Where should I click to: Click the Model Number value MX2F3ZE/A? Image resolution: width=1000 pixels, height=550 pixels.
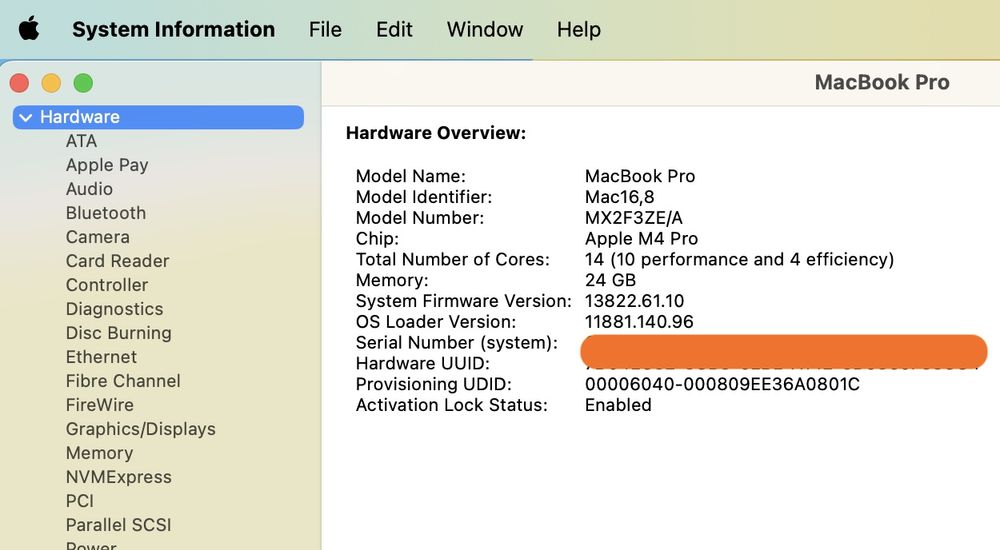tap(633, 218)
